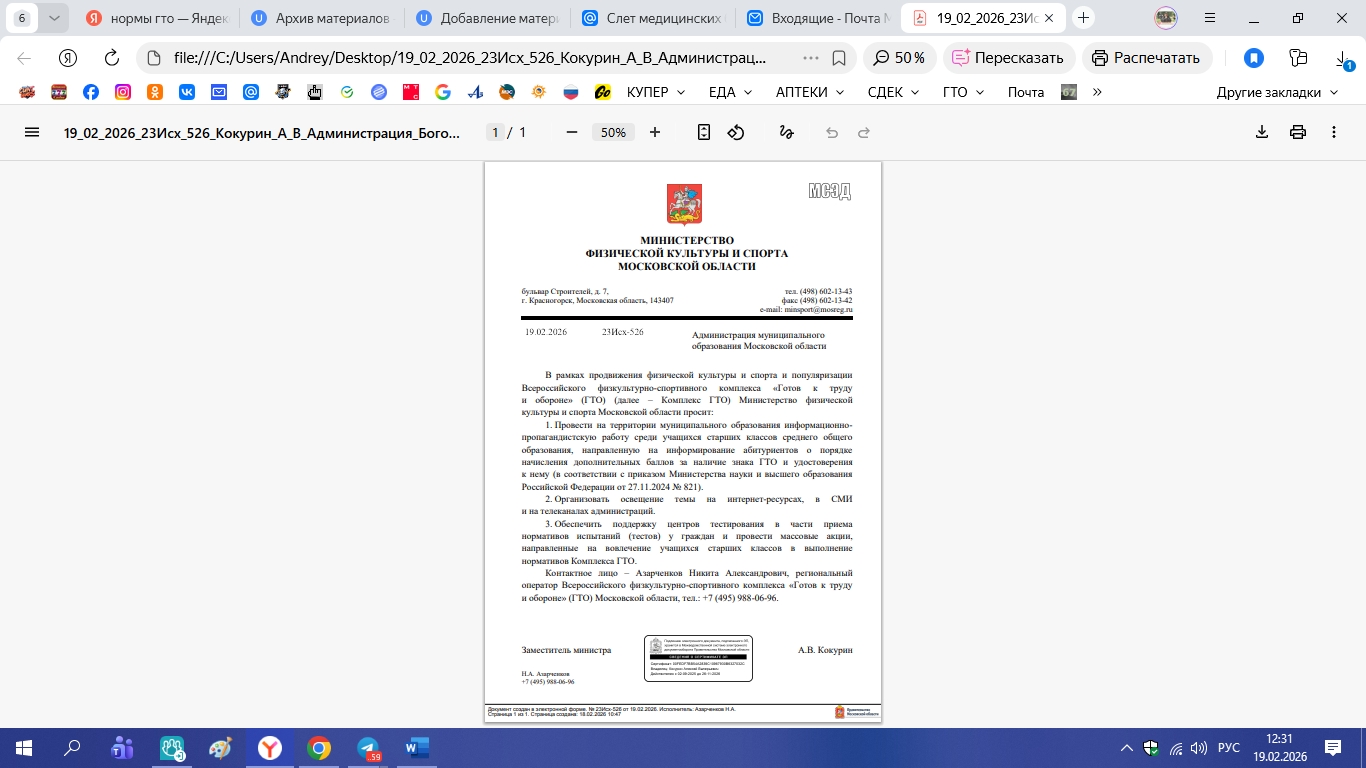
Task: Click the fit-to-page icon in PDF toolbar
Action: 704,132
